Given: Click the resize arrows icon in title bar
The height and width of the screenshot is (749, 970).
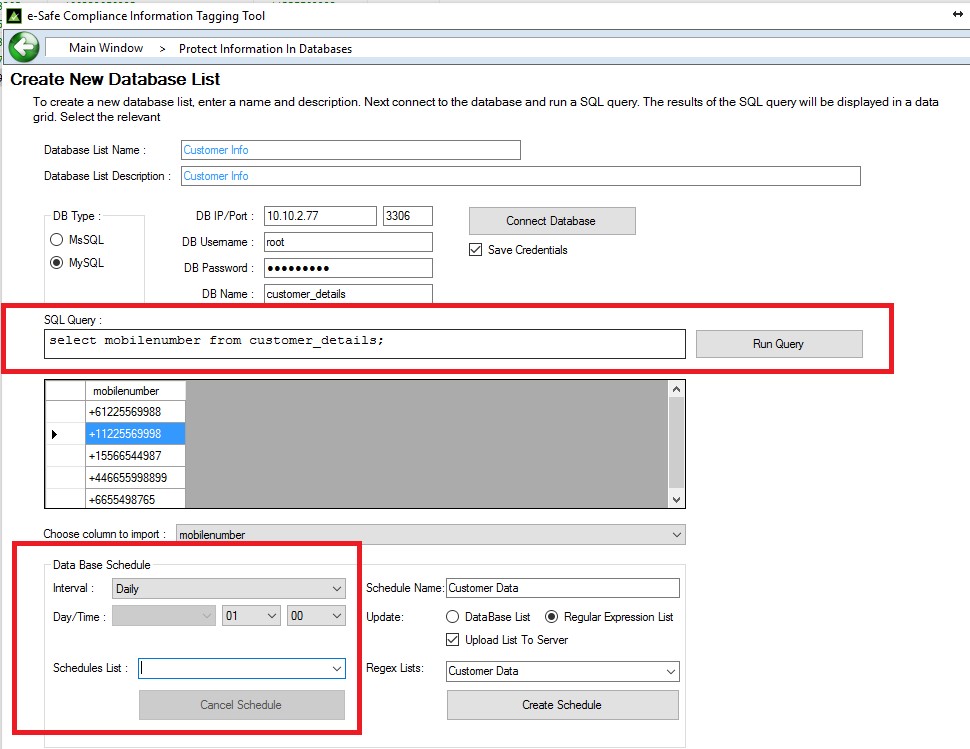Looking at the screenshot, I should (957, 15).
